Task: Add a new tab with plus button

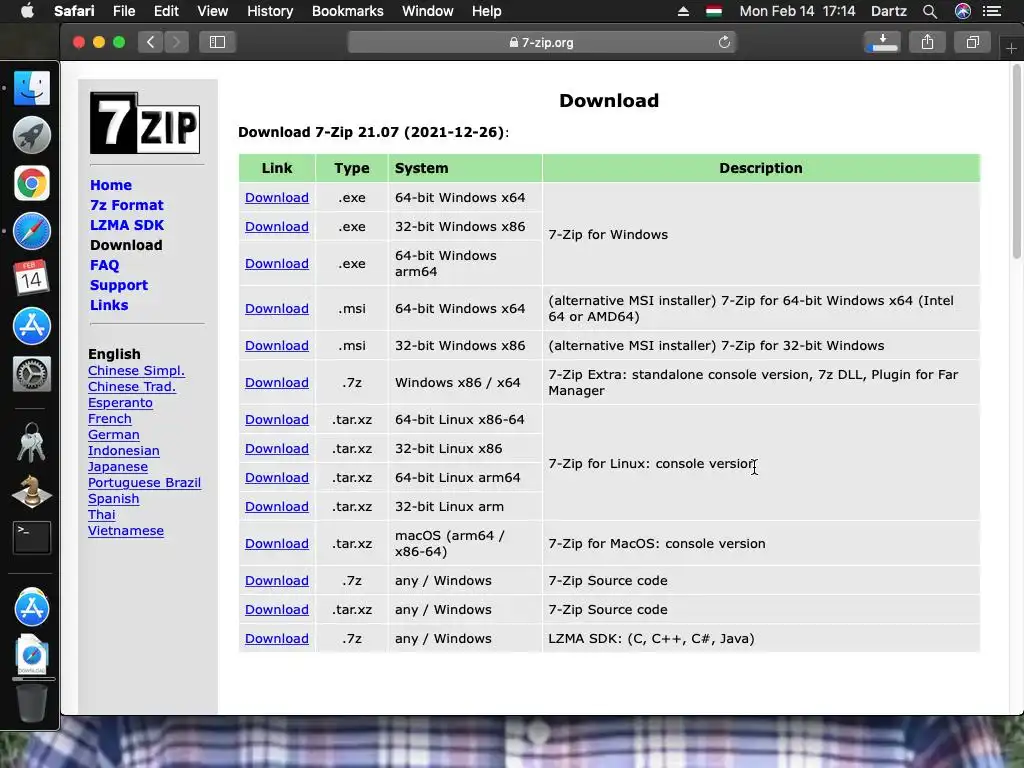Action: pyautogui.click(x=1011, y=48)
